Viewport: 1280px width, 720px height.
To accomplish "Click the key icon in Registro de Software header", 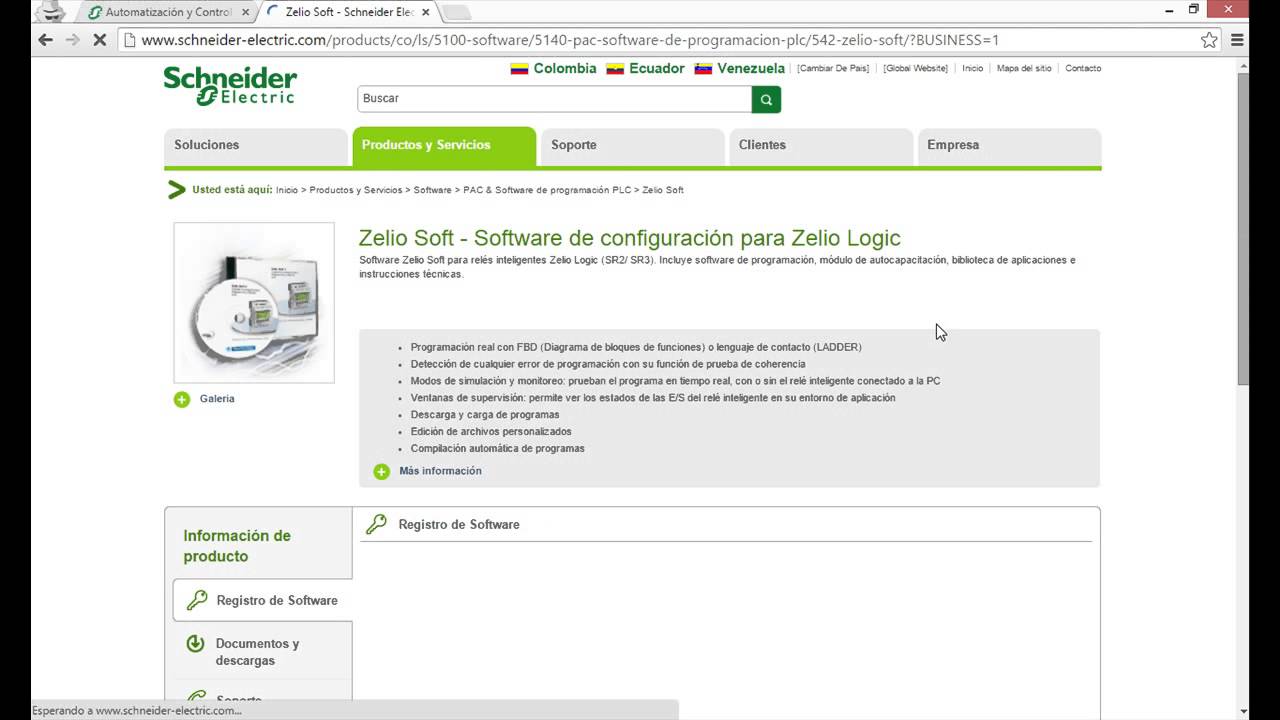I will click(376, 524).
